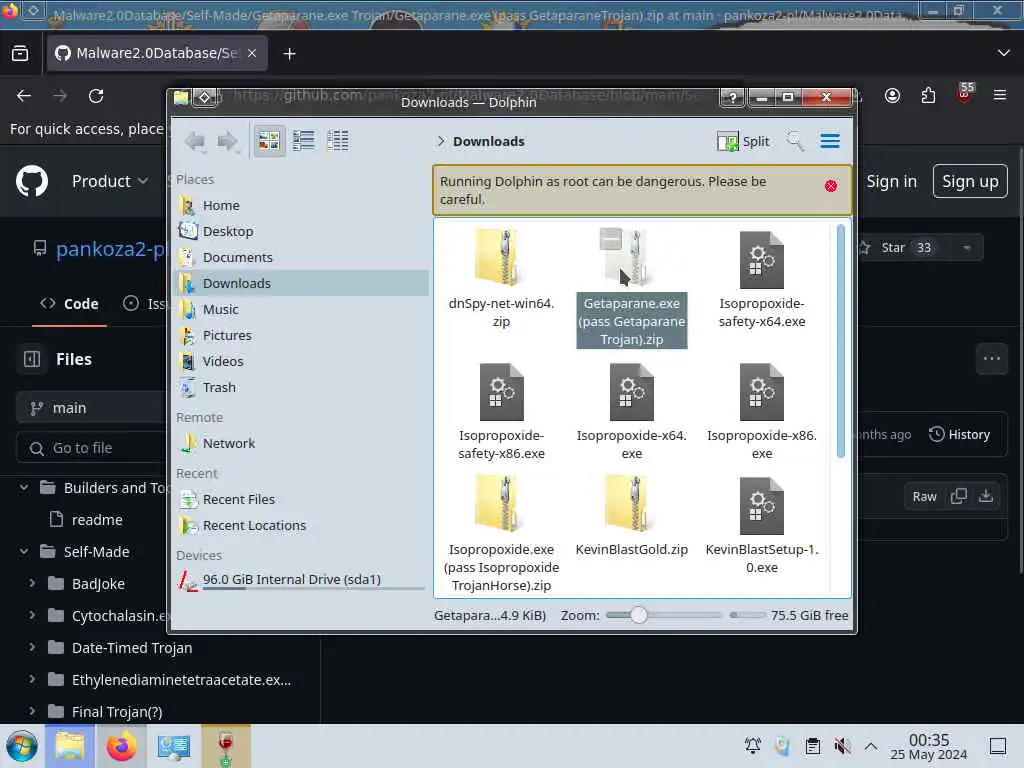Image resolution: width=1024 pixels, height=768 pixels.
Task: Download raw file icon on GitHub
Action: pos(986,496)
